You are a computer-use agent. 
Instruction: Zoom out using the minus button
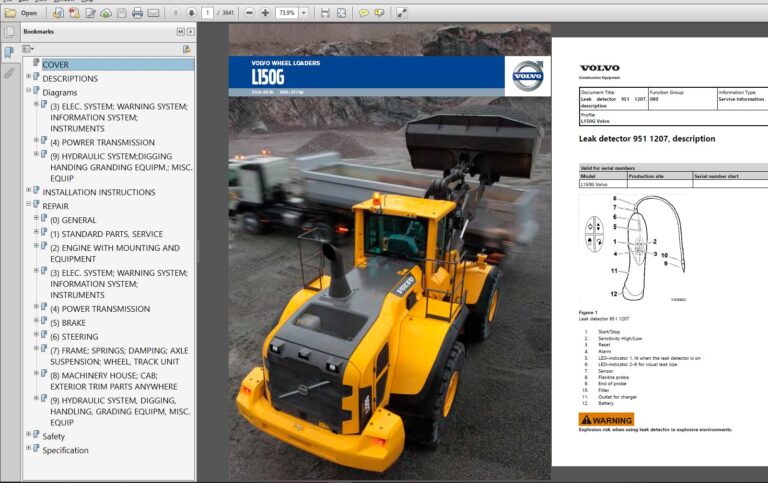click(x=249, y=13)
